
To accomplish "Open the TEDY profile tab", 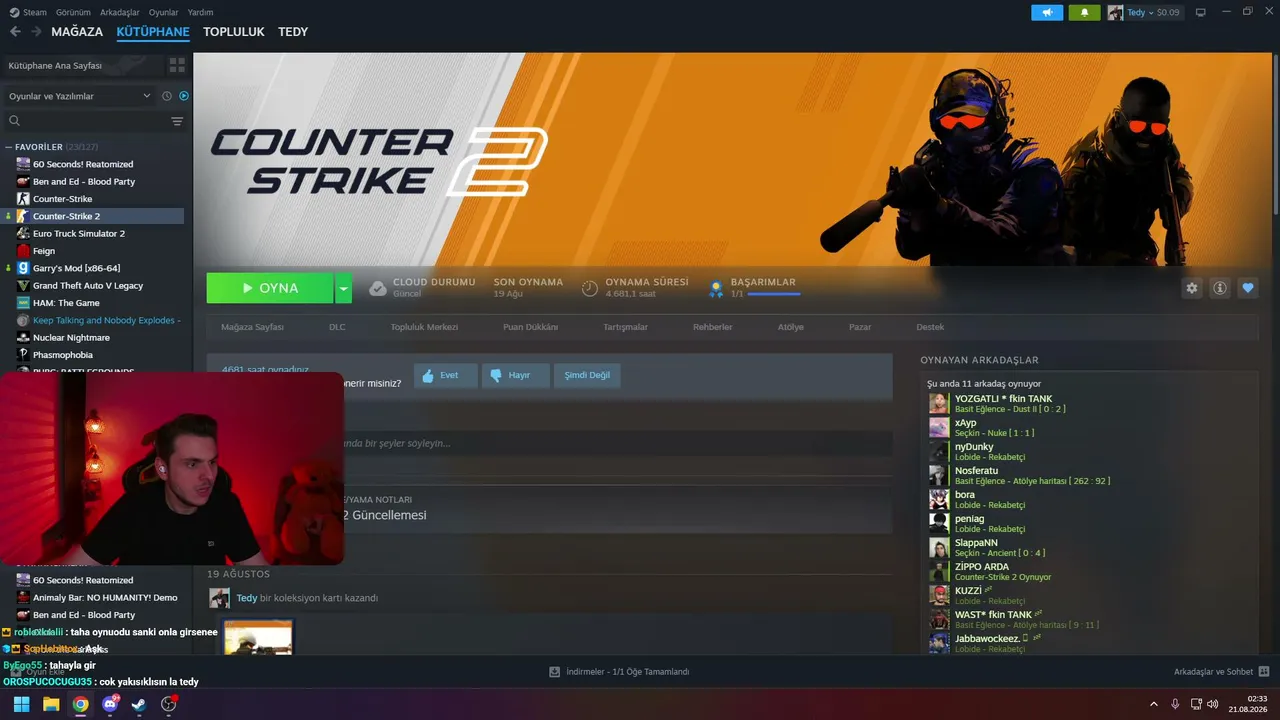I will coord(293,32).
